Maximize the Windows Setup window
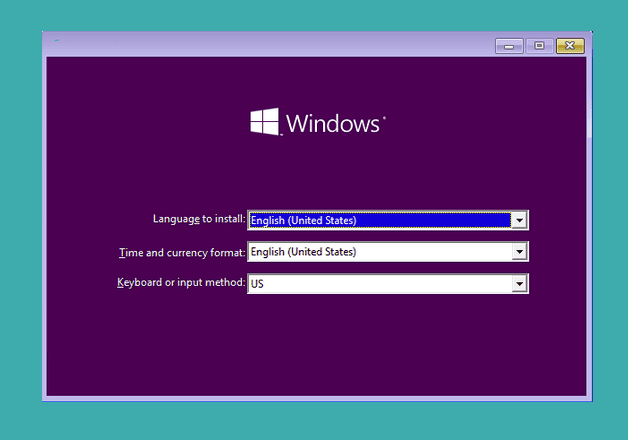Image resolution: width=628 pixels, height=440 pixels. [x=539, y=46]
